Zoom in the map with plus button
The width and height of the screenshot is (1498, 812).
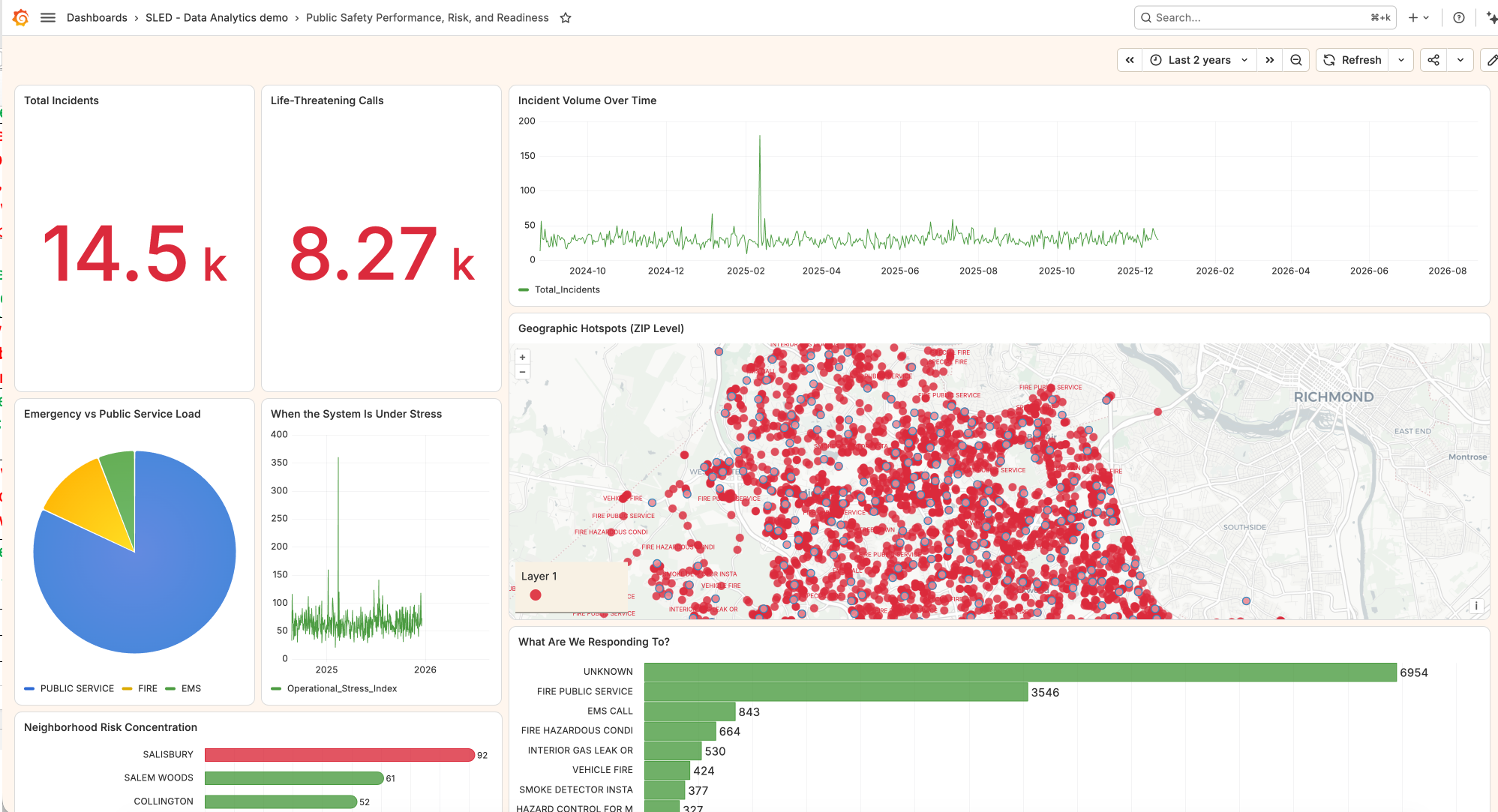(523, 357)
